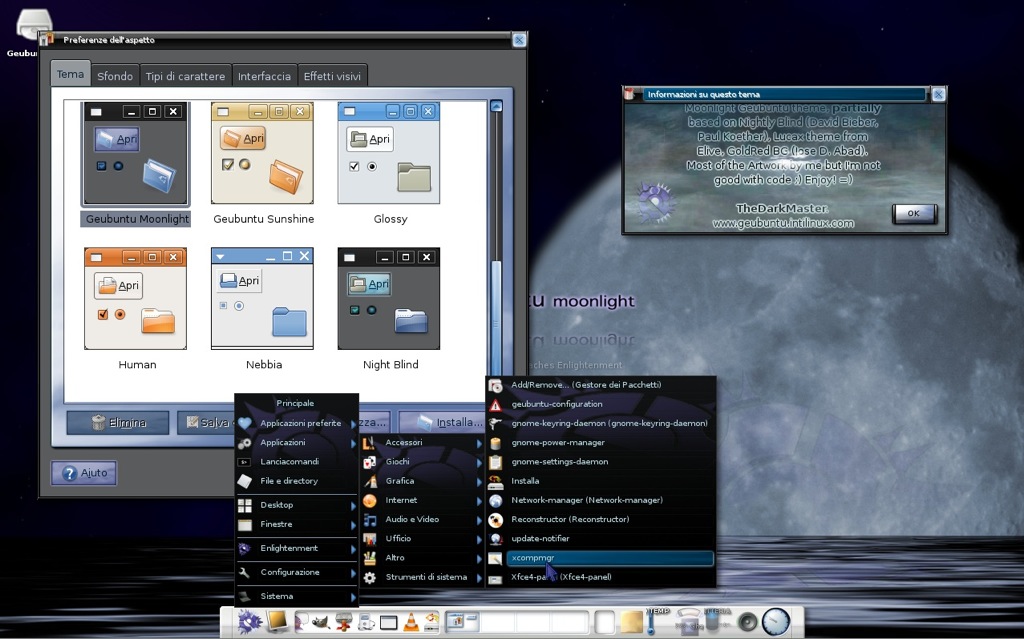Open the music player icon in dock
Screen dimensions: 1024x639
click(366, 622)
